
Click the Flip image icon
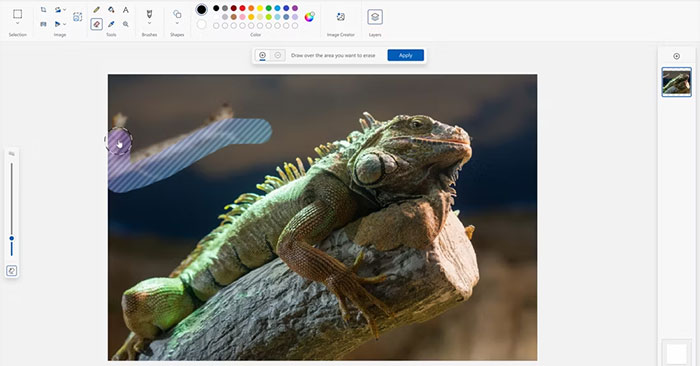click(x=58, y=24)
